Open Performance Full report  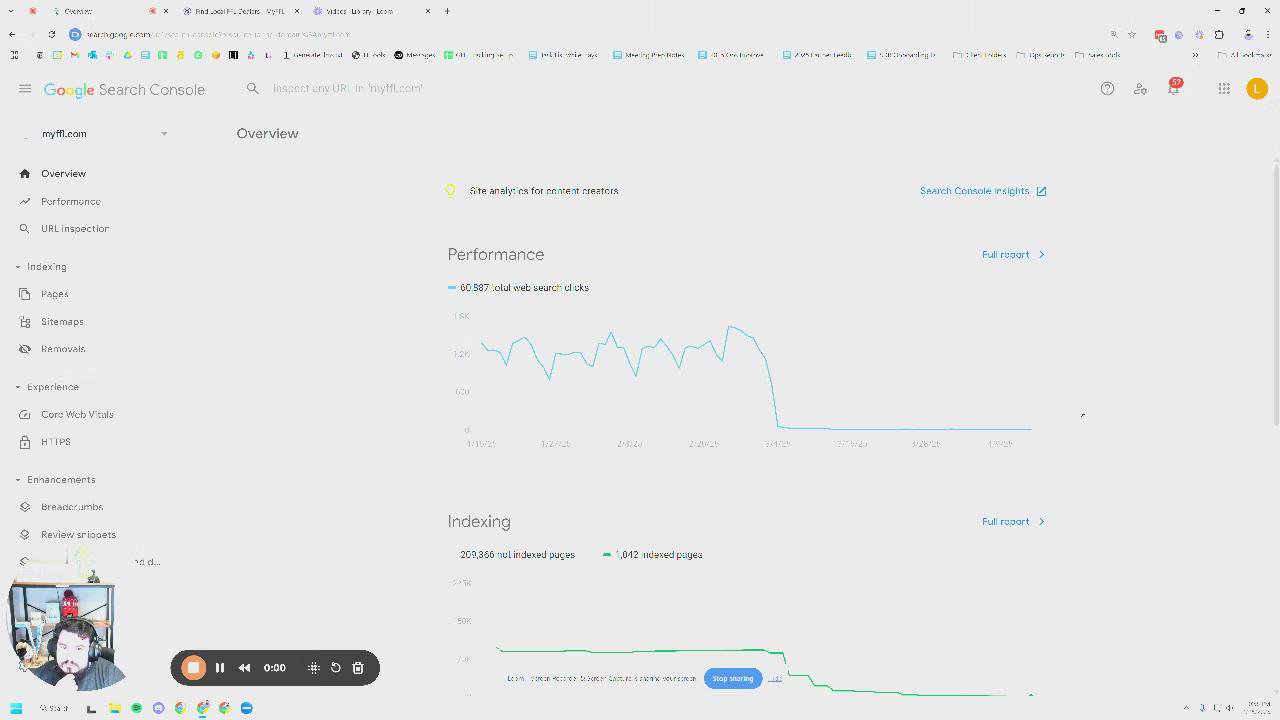coord(1013,255)
